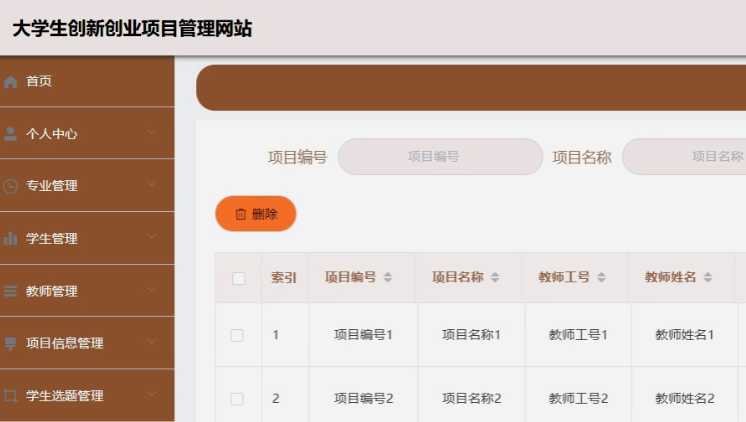Check the checkbox for row 1
The width and height of the screenshot is (746, 422).
coord(237,335)
